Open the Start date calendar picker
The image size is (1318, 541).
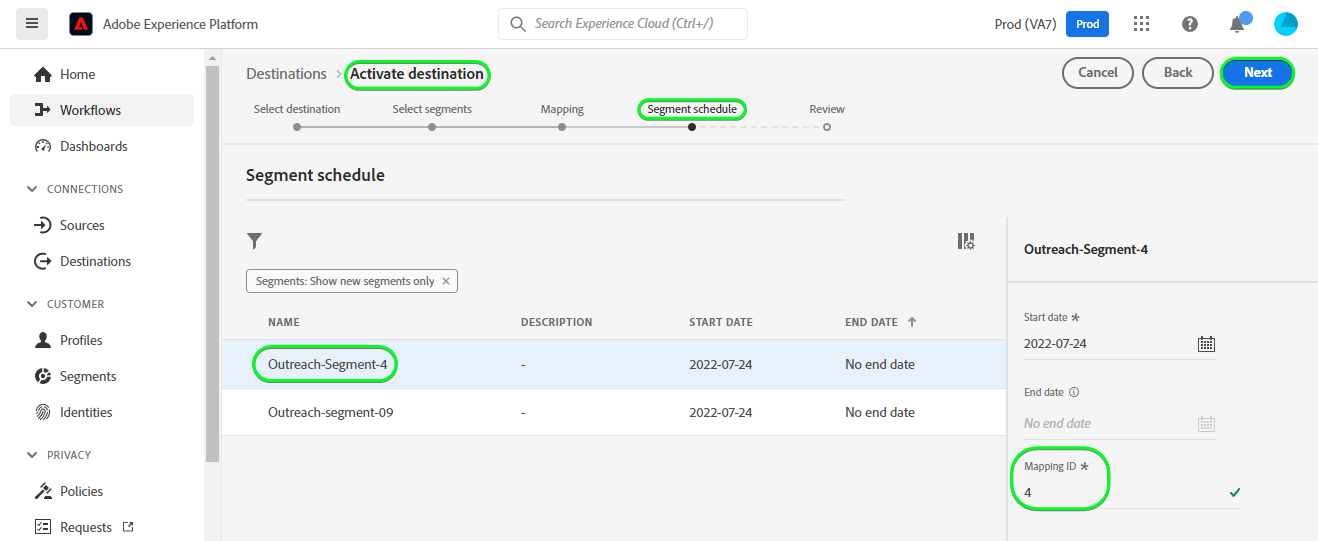click(1206, 344)
